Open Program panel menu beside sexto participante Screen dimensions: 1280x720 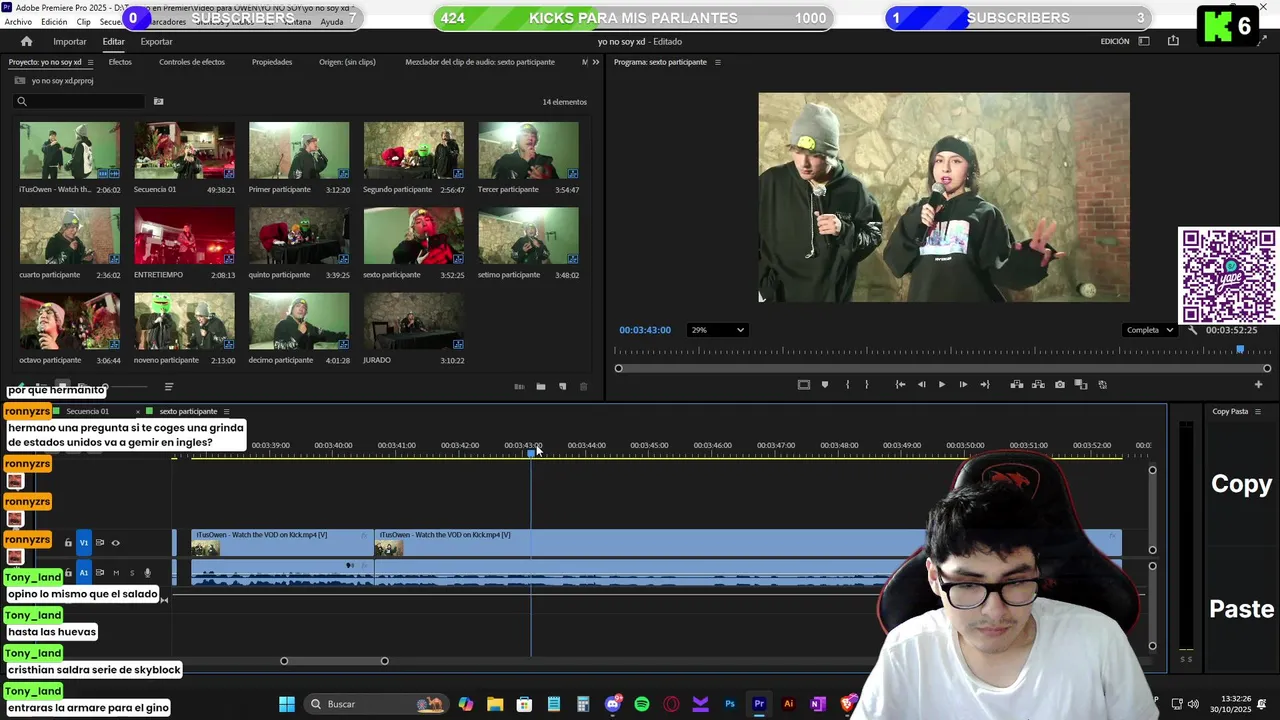coord(717,62)
